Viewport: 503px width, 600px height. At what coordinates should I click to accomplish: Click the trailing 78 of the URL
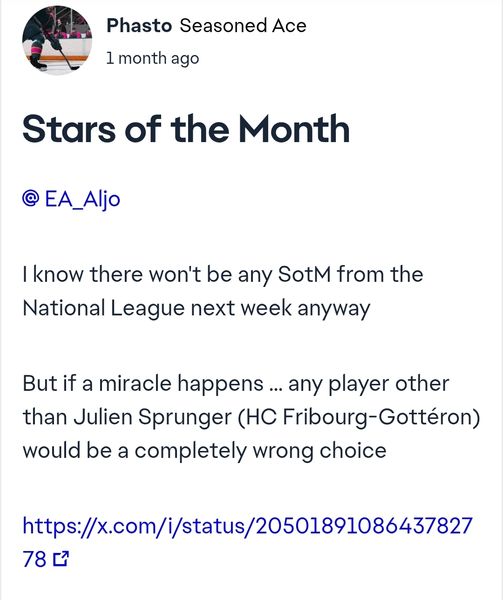[x=34, y=559]
